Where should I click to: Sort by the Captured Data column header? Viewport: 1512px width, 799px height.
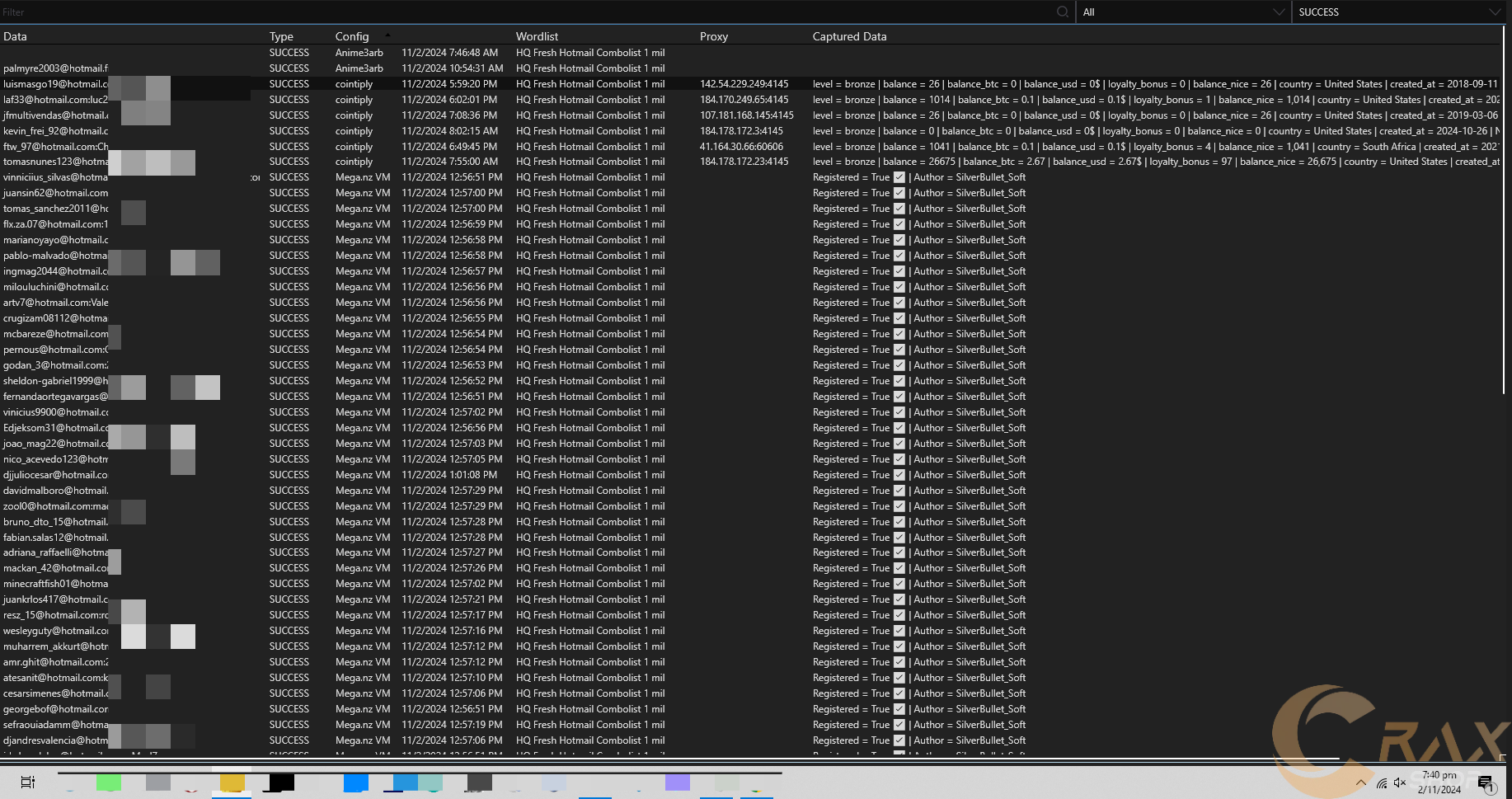[x=849, y=36]
